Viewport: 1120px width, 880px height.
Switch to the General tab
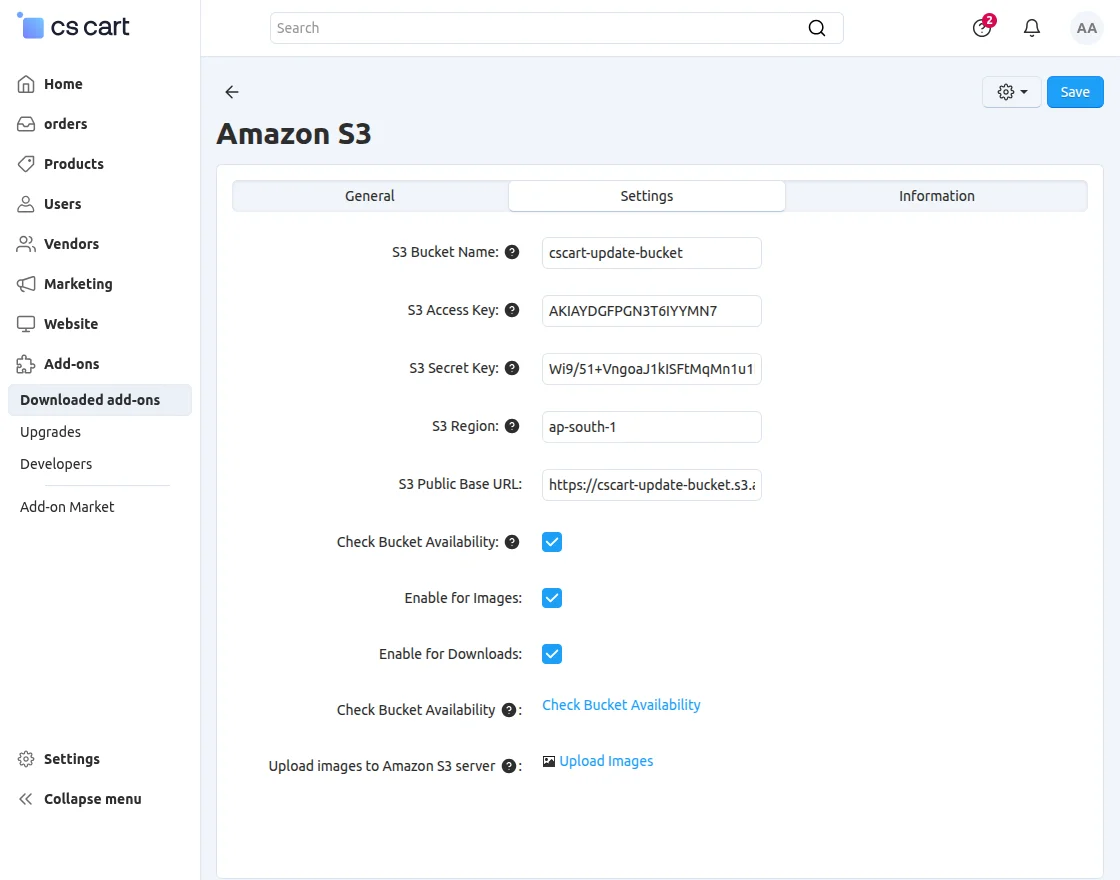click(369, 196)
